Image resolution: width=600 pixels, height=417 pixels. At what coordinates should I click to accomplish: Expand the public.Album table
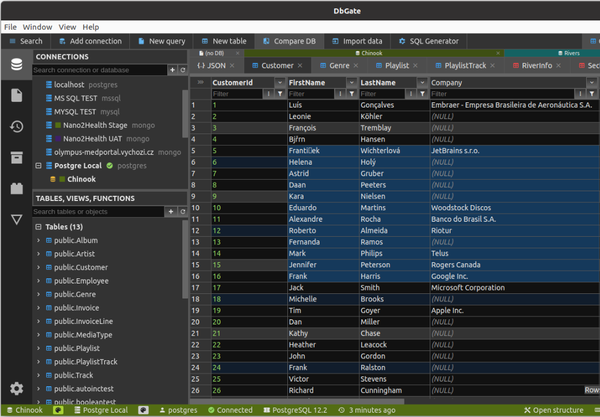tap(38, 240)
